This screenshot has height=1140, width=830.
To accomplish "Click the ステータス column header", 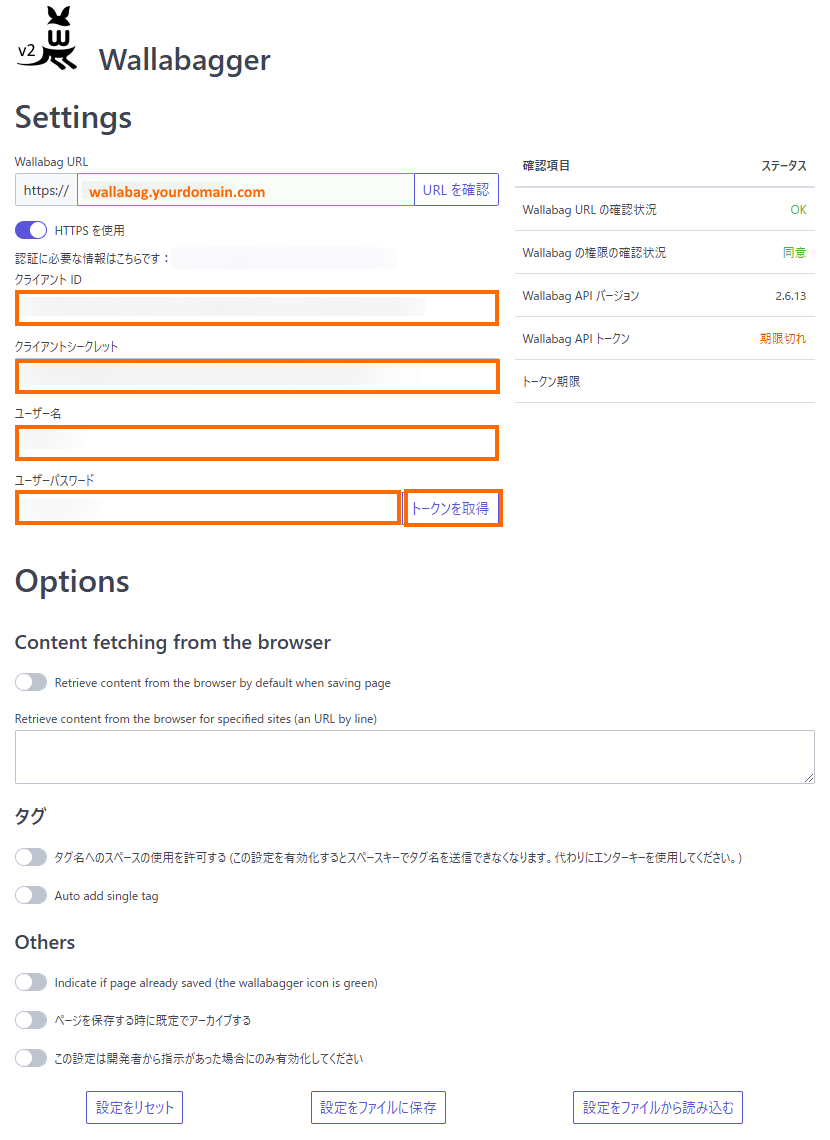I will point(783,166).
